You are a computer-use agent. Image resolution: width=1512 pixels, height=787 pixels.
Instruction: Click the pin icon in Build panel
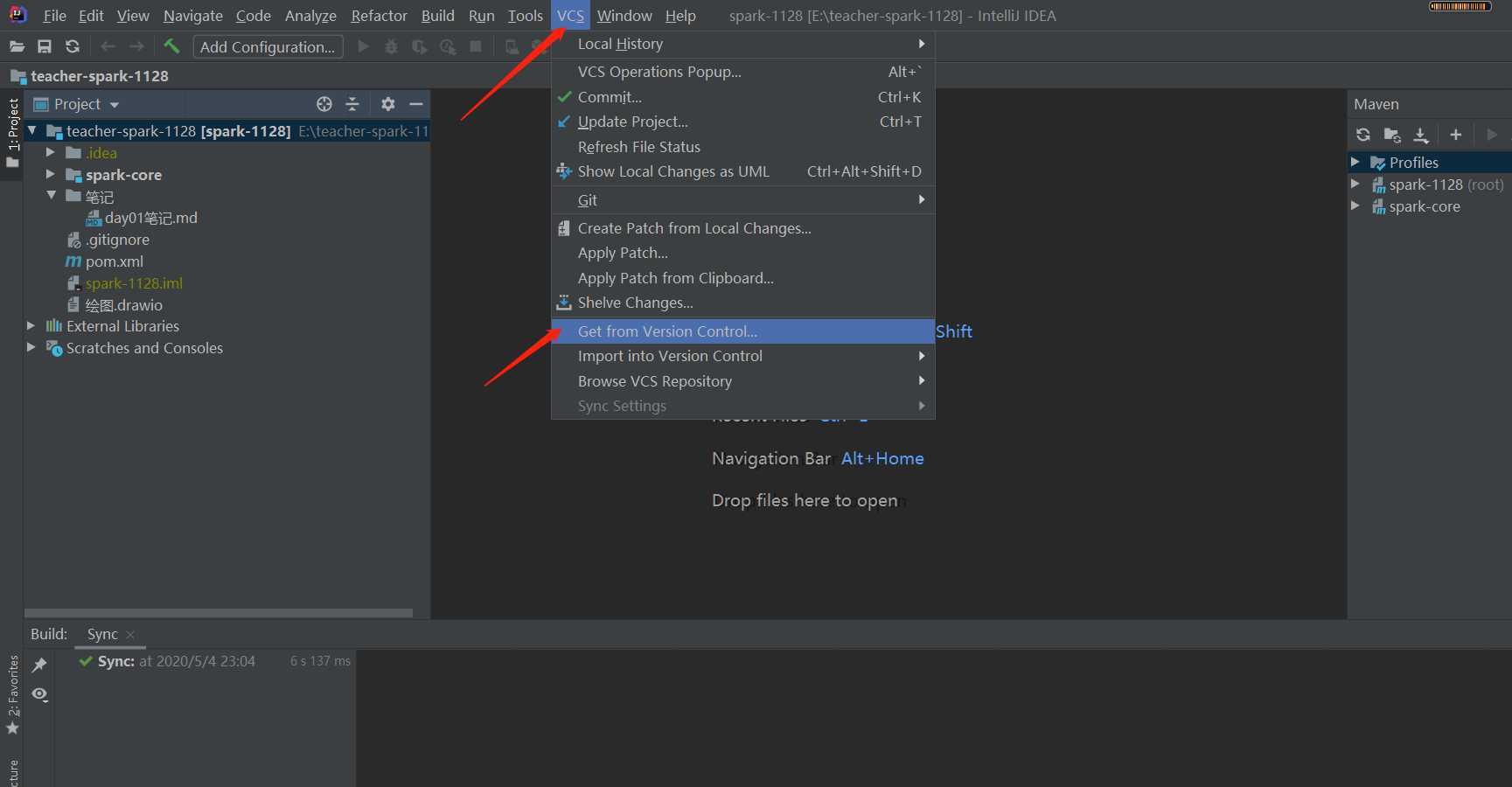[x=39, y=665]
